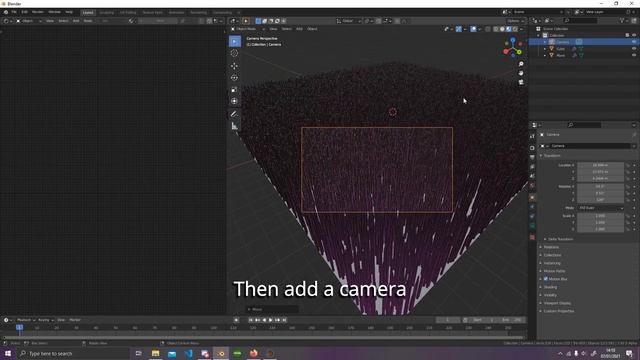640x360 pixels.
Task: Open the Tool properties tab
Action: tap(532, 136)
